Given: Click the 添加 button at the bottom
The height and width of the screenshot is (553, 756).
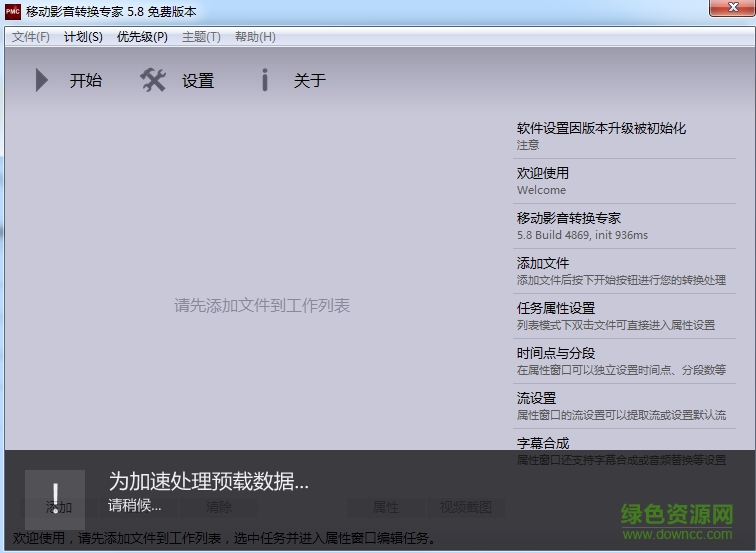Looking at the screenshot, I should click(59, 507).
